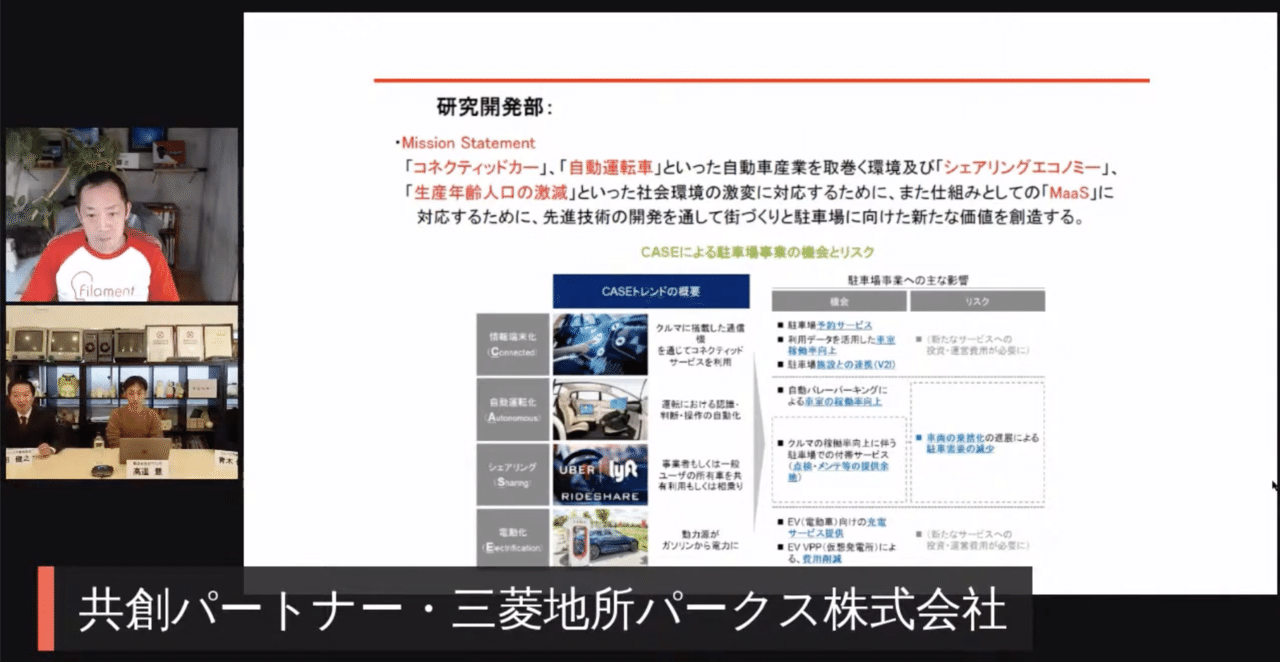The image size is (1280, 662).
Task: Click the 費用削減 underlined link
Action: pos(821,561)
